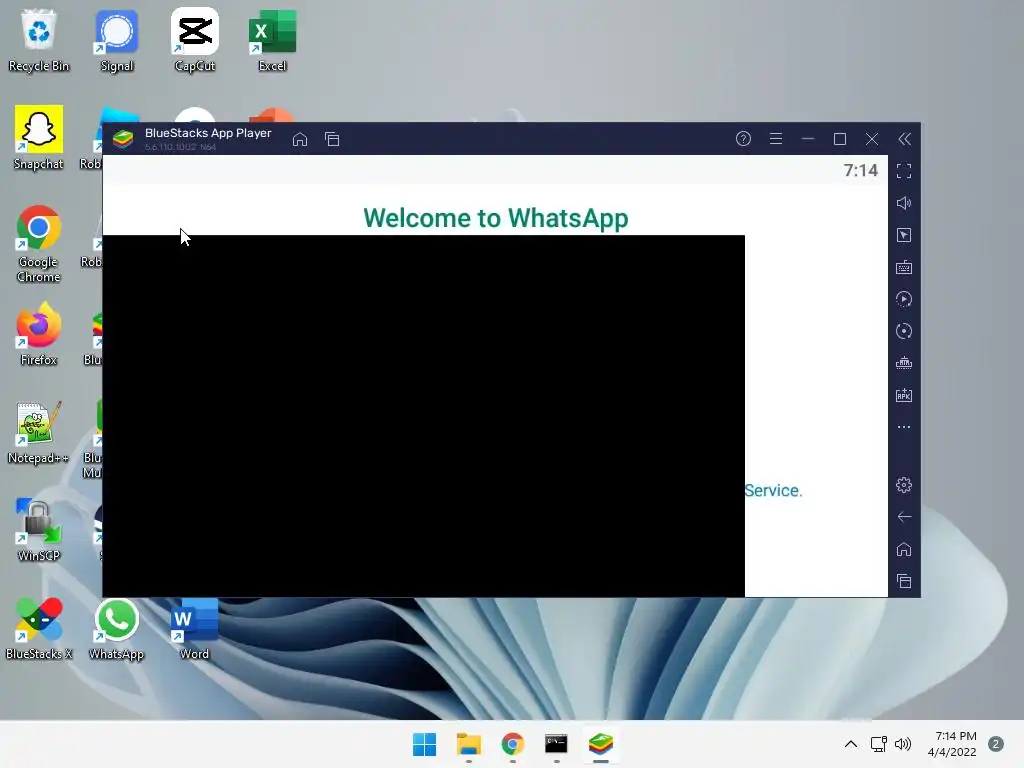Open BlueStacks help question mark icon
The image size is (1024, 768).
point(743,138)
